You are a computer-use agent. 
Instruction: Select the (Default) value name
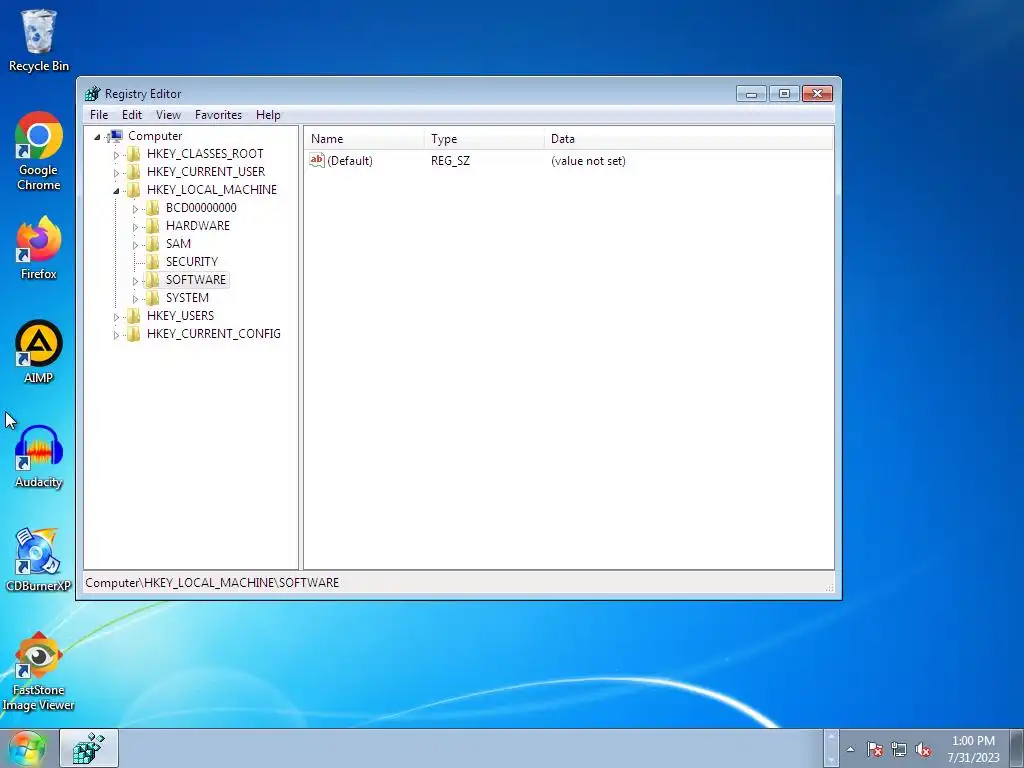(x=349, y=161)
